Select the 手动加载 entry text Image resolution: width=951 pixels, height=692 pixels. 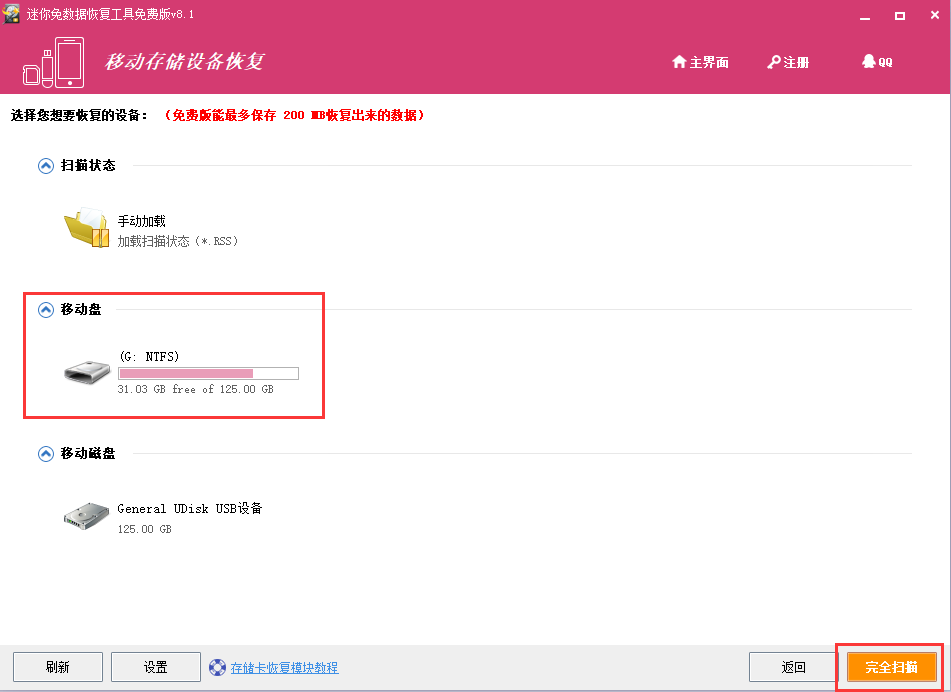pyautogui.click(x=141, y=221)
